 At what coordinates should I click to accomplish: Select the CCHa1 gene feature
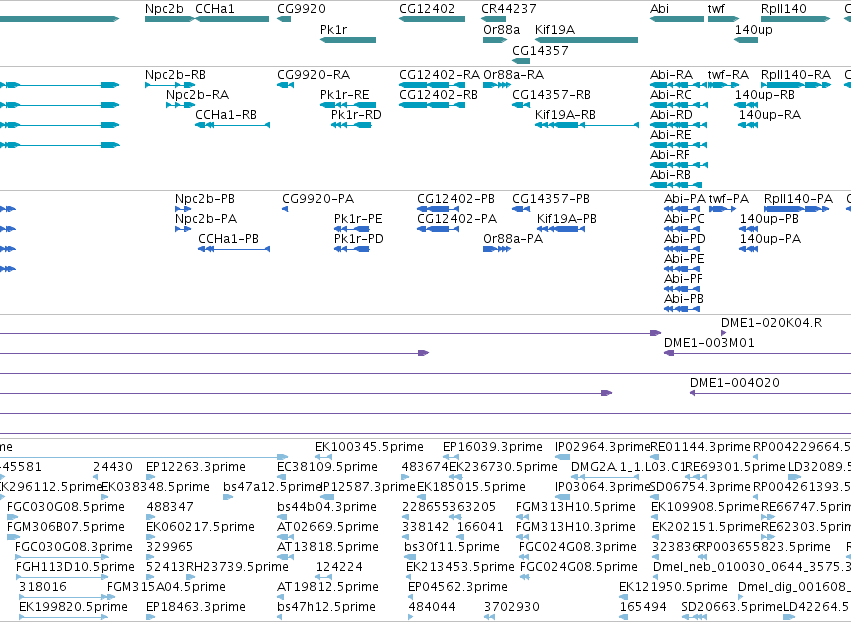point(232,19)
